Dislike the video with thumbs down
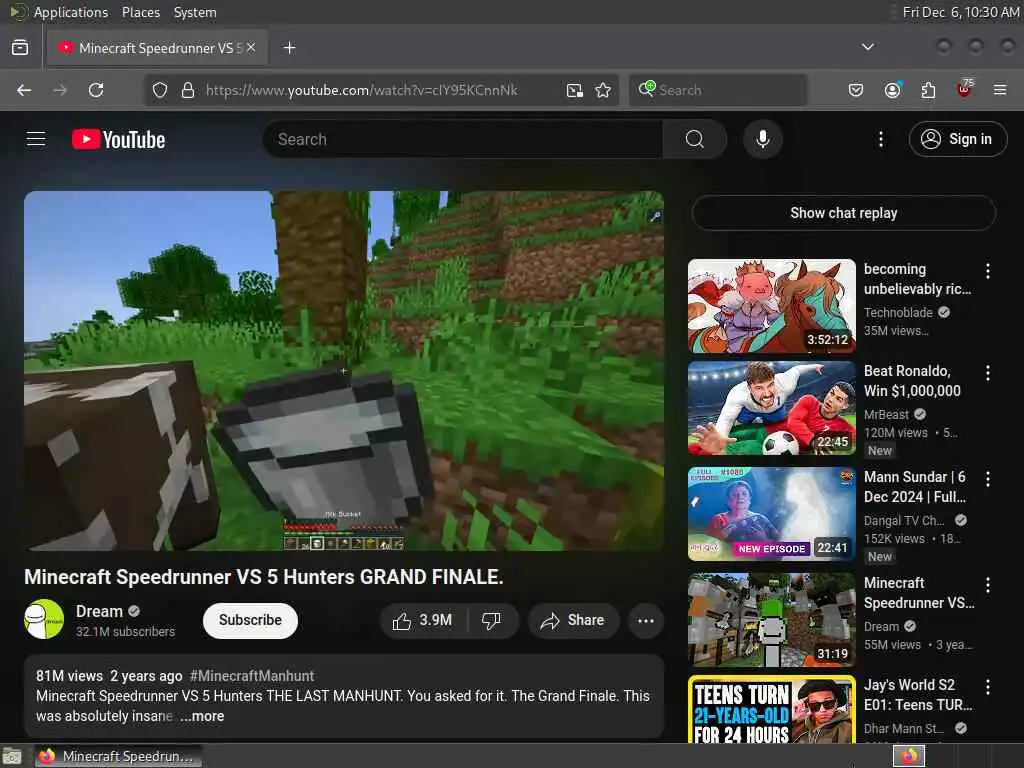This screenshot has height=768, width=1024. pos(491,620)
